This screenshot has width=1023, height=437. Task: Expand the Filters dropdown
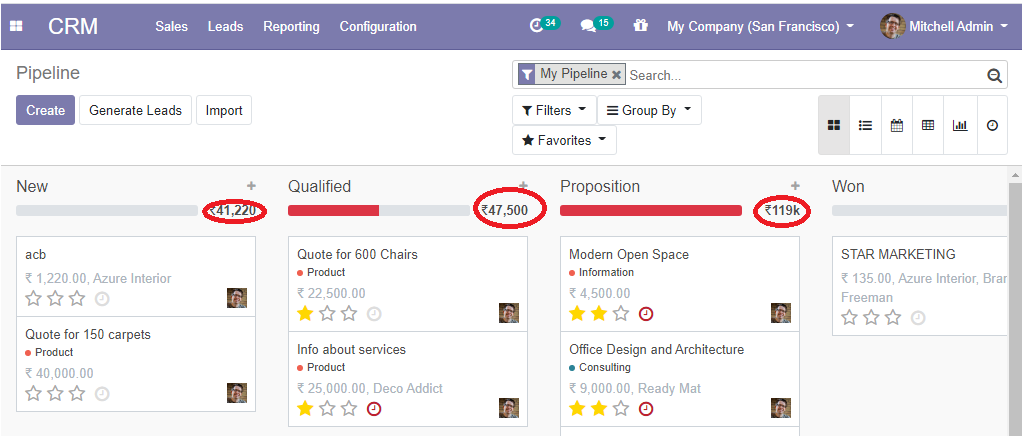pos(554,110)
